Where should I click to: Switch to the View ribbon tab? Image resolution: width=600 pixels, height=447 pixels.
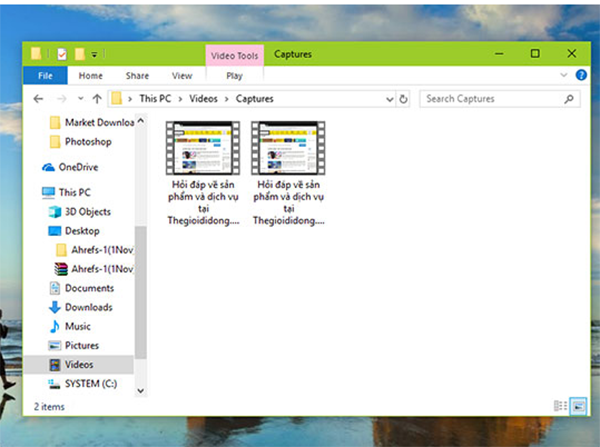point(181,75)
